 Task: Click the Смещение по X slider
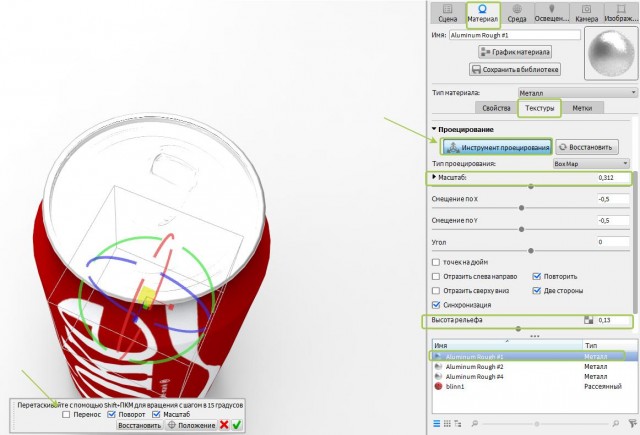519,209
